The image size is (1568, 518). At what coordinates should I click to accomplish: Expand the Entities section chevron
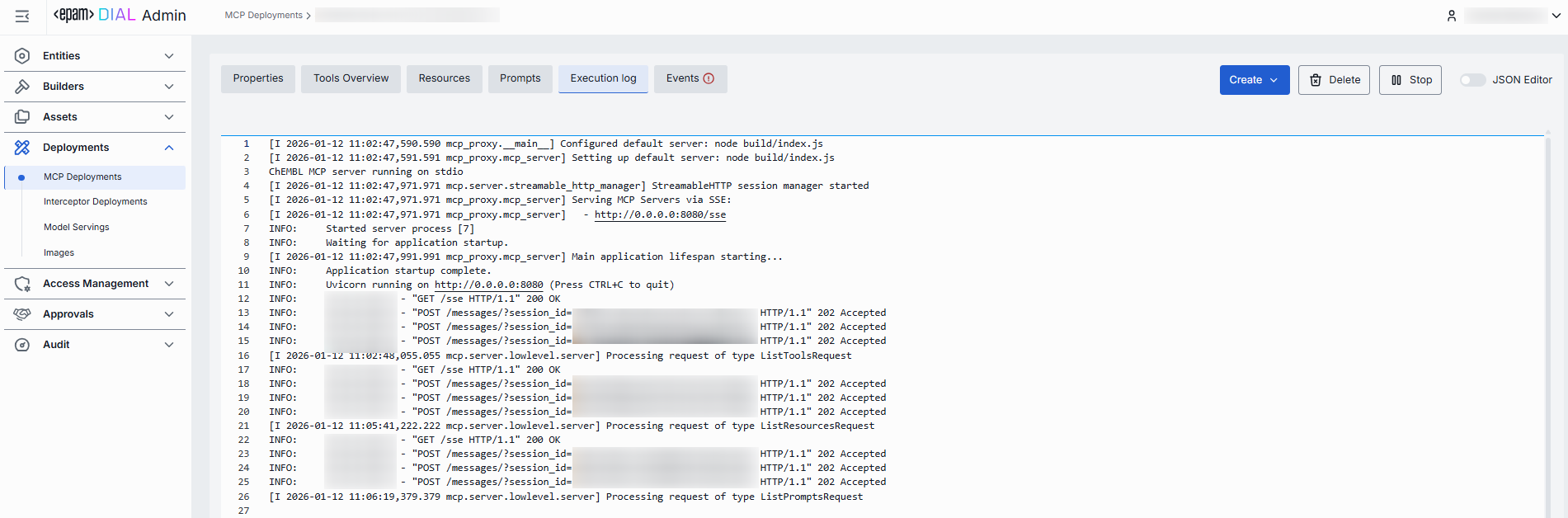point(169,56)
